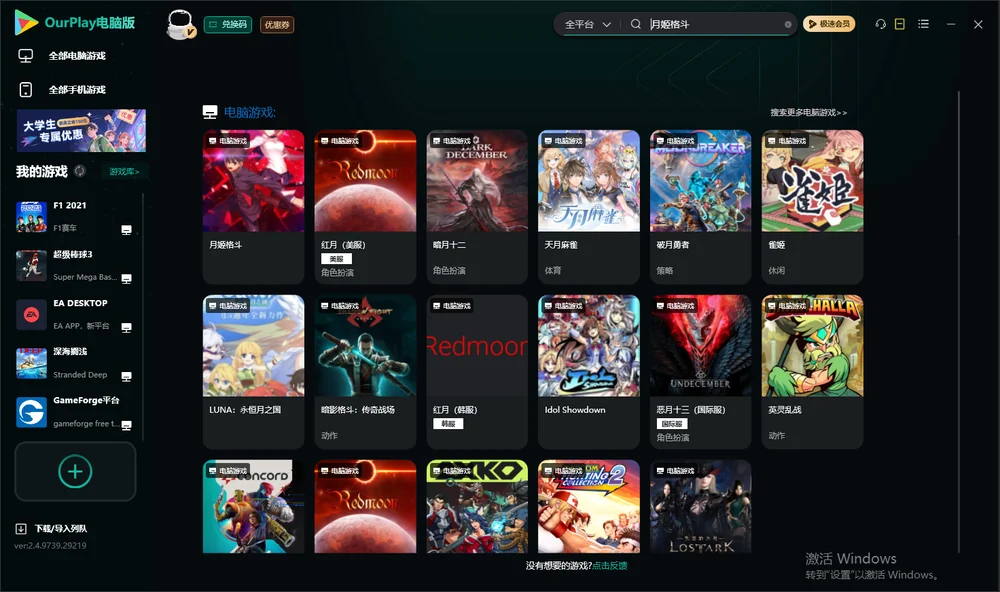Choose the 红月（韩服）game card

tap(477, 372)
